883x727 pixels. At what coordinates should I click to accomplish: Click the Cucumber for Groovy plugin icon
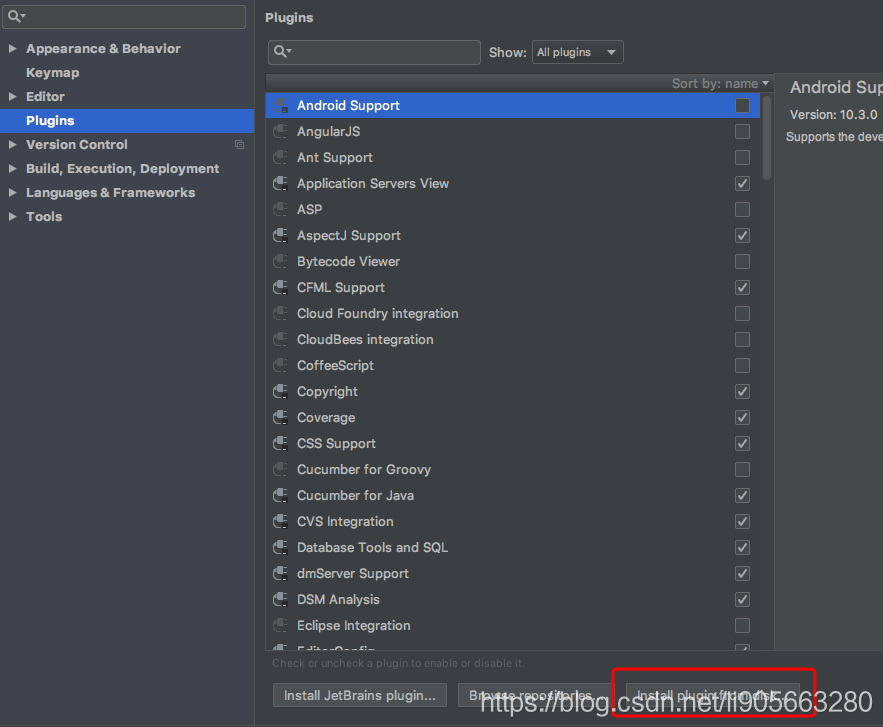pyautogui.click(x=280, y=469)
